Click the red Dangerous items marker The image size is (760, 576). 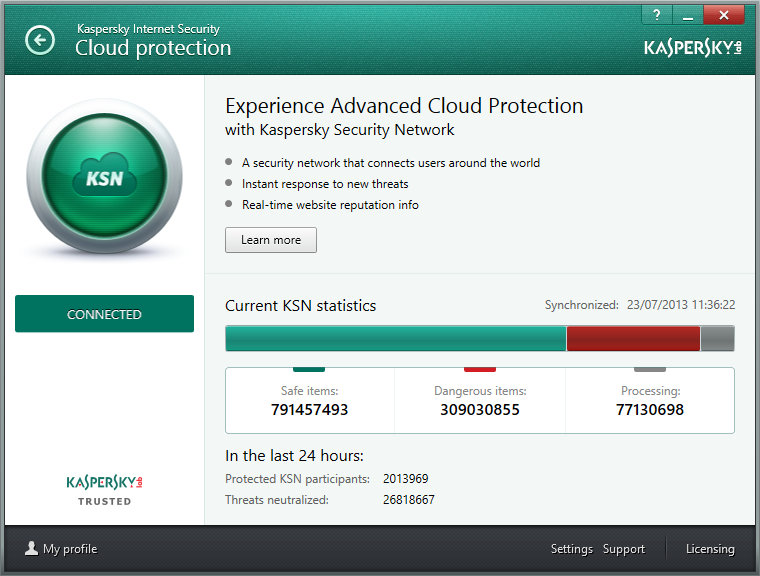coord(480,369)
